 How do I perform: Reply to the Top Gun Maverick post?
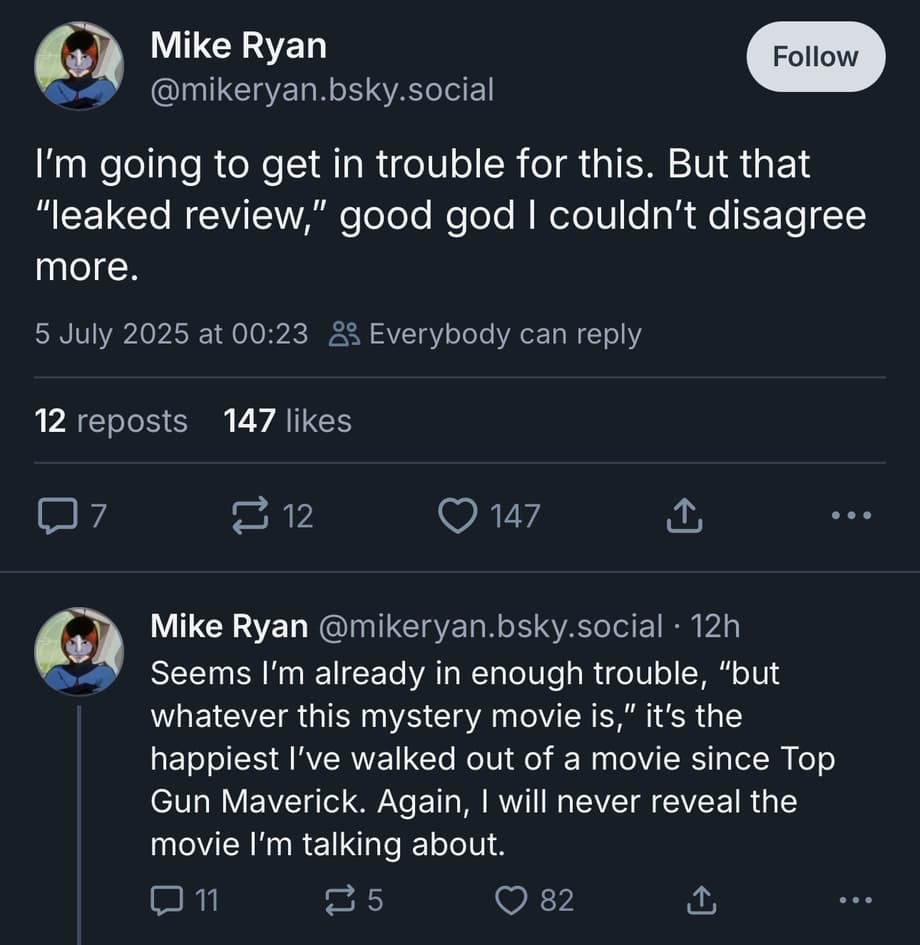tap(164, 901)
